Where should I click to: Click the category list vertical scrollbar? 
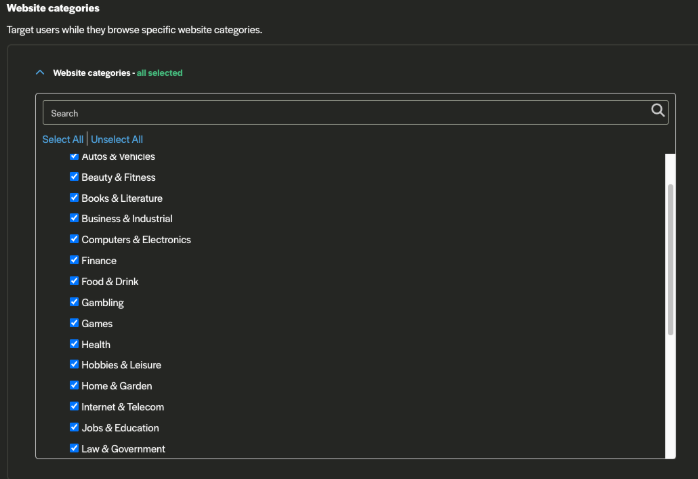[x=670, y=260]
